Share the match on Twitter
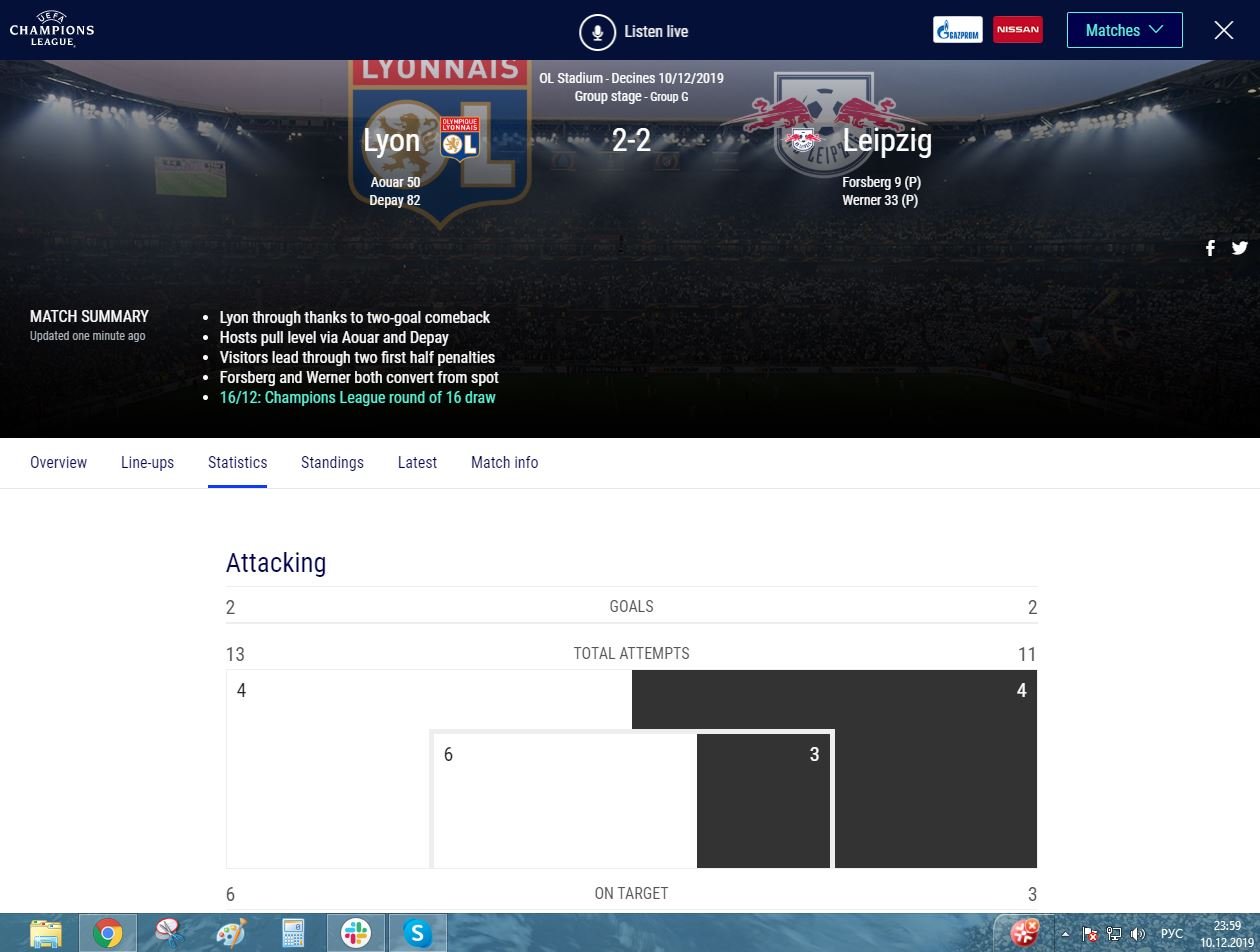 pyautogui.click(x=1240, y=248)
